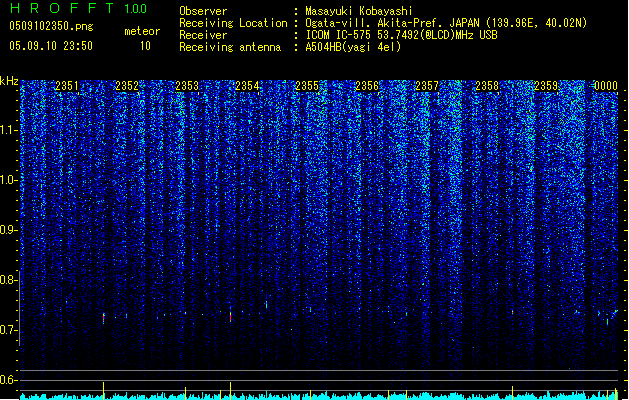Click the 2357 time marker

pyautogui.click(x=427, y=86)
